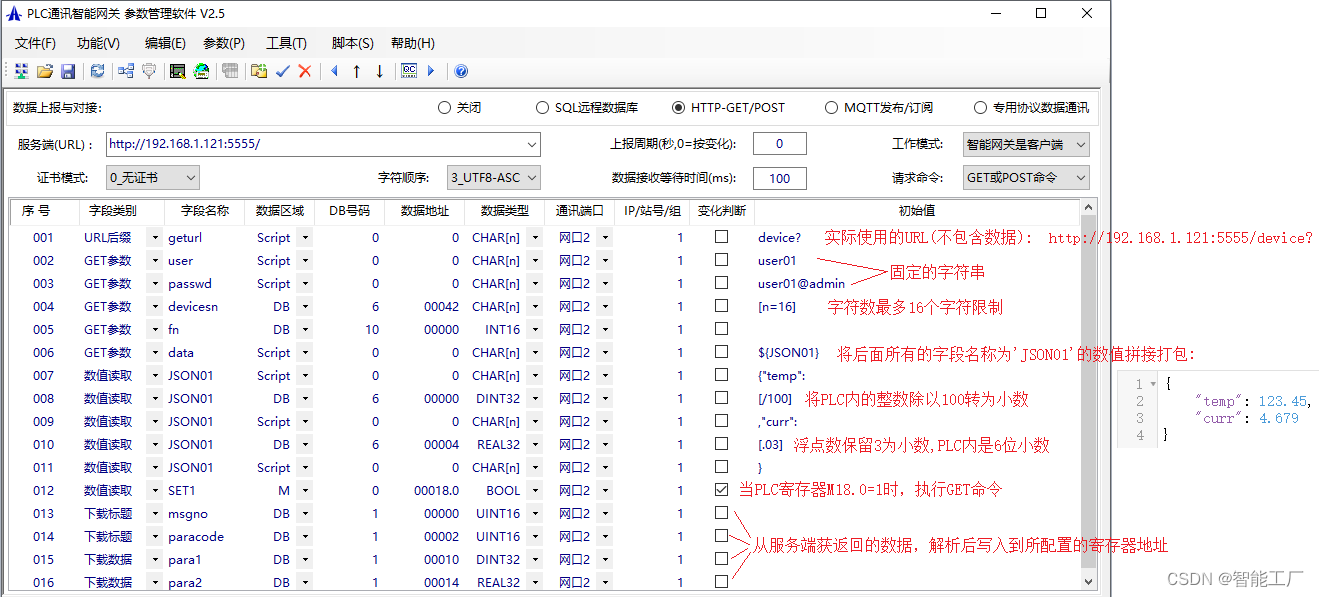
Task: Click the QC toolbar icon
Action: click(409, 70)
